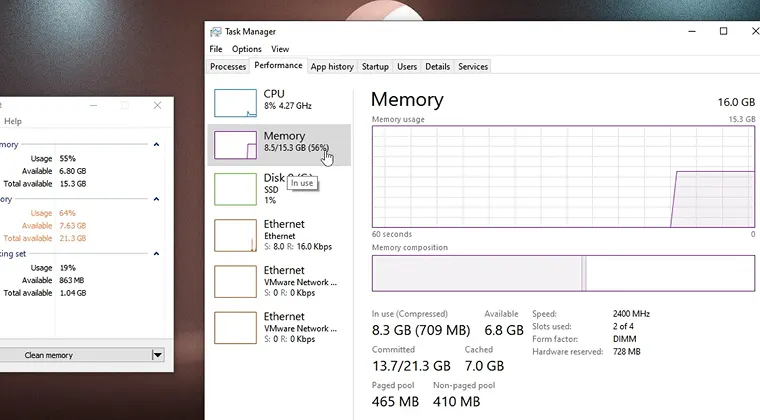Open the File menu in Task Manager
This screenshot has height=420, width=760.
click(216, 49)
